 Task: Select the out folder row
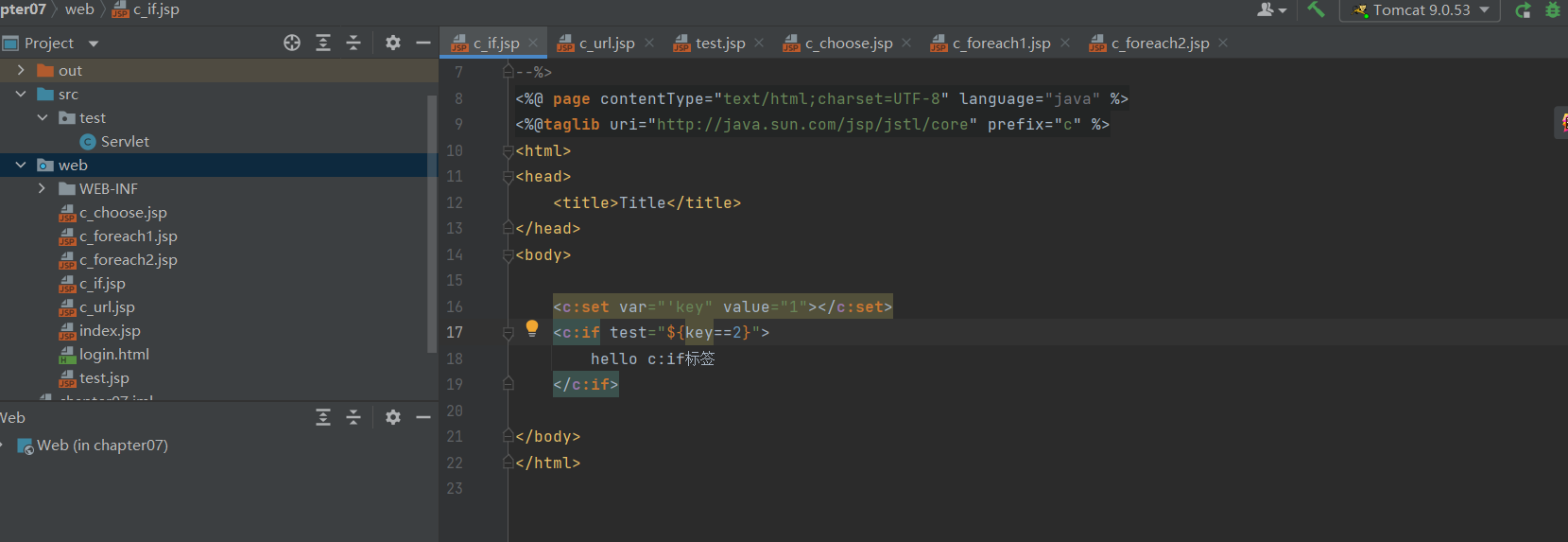(x=218, y=70)
